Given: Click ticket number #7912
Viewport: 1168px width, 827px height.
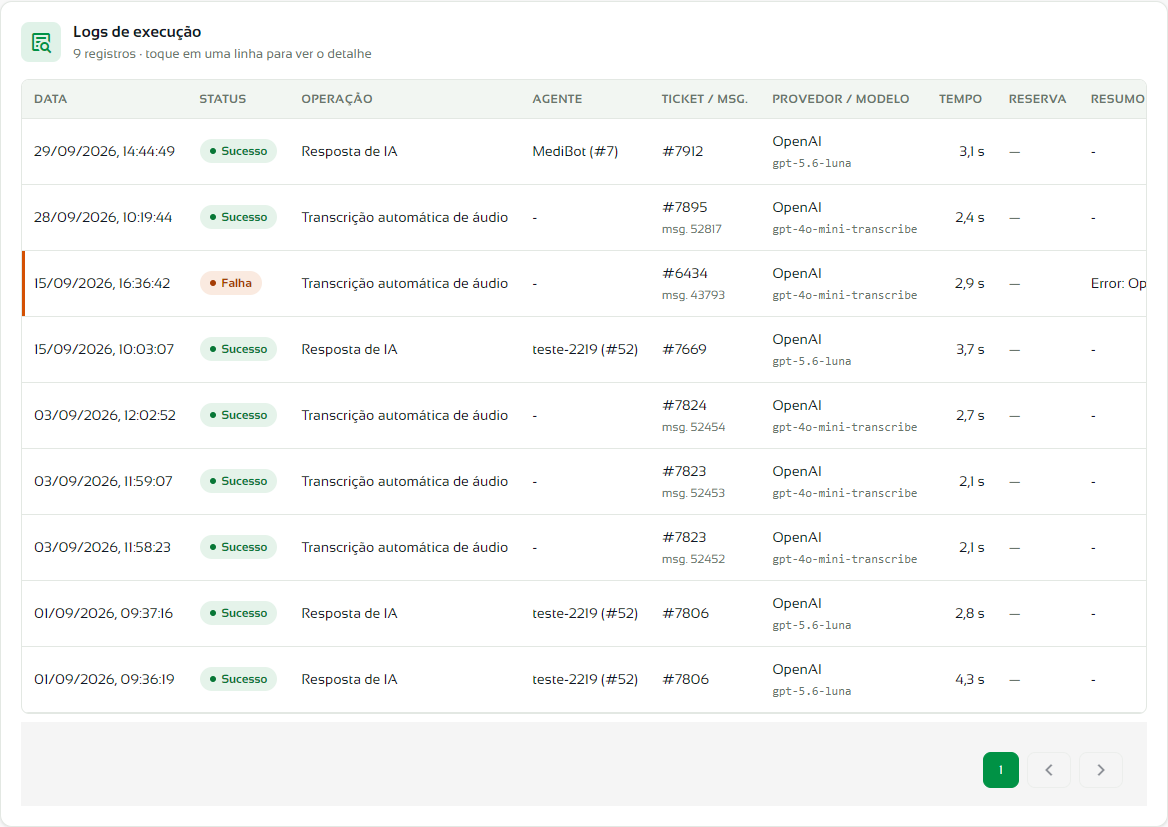Looking at the screenshot, I should [682, 151].
